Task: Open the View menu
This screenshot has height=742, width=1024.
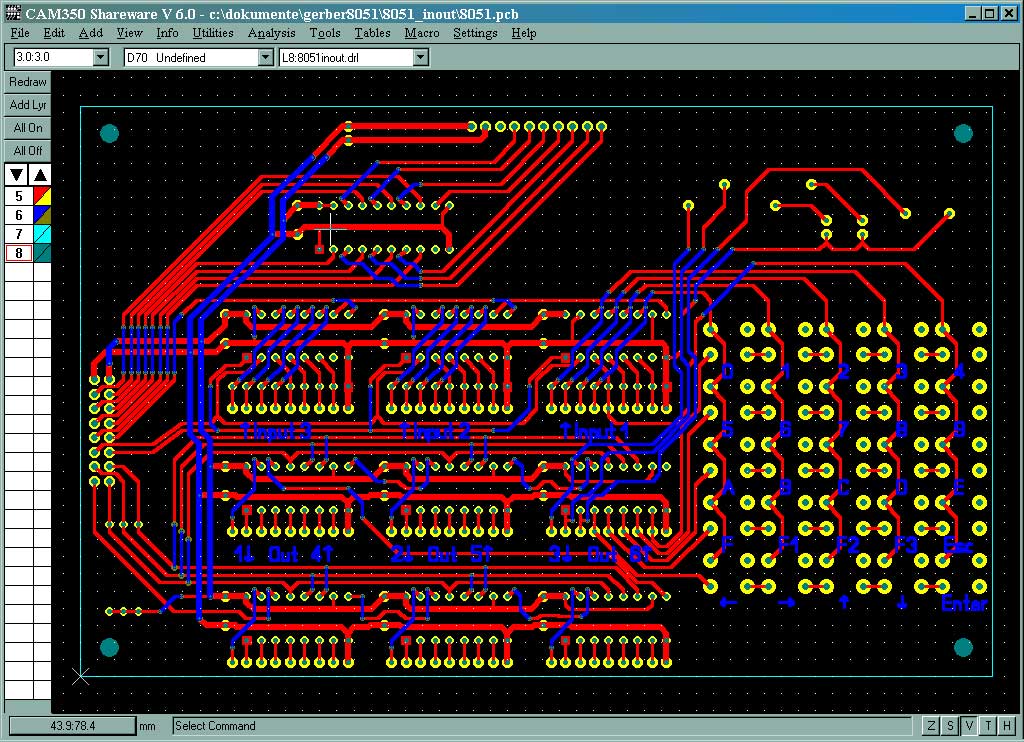Action: click(x=129, y=33)
